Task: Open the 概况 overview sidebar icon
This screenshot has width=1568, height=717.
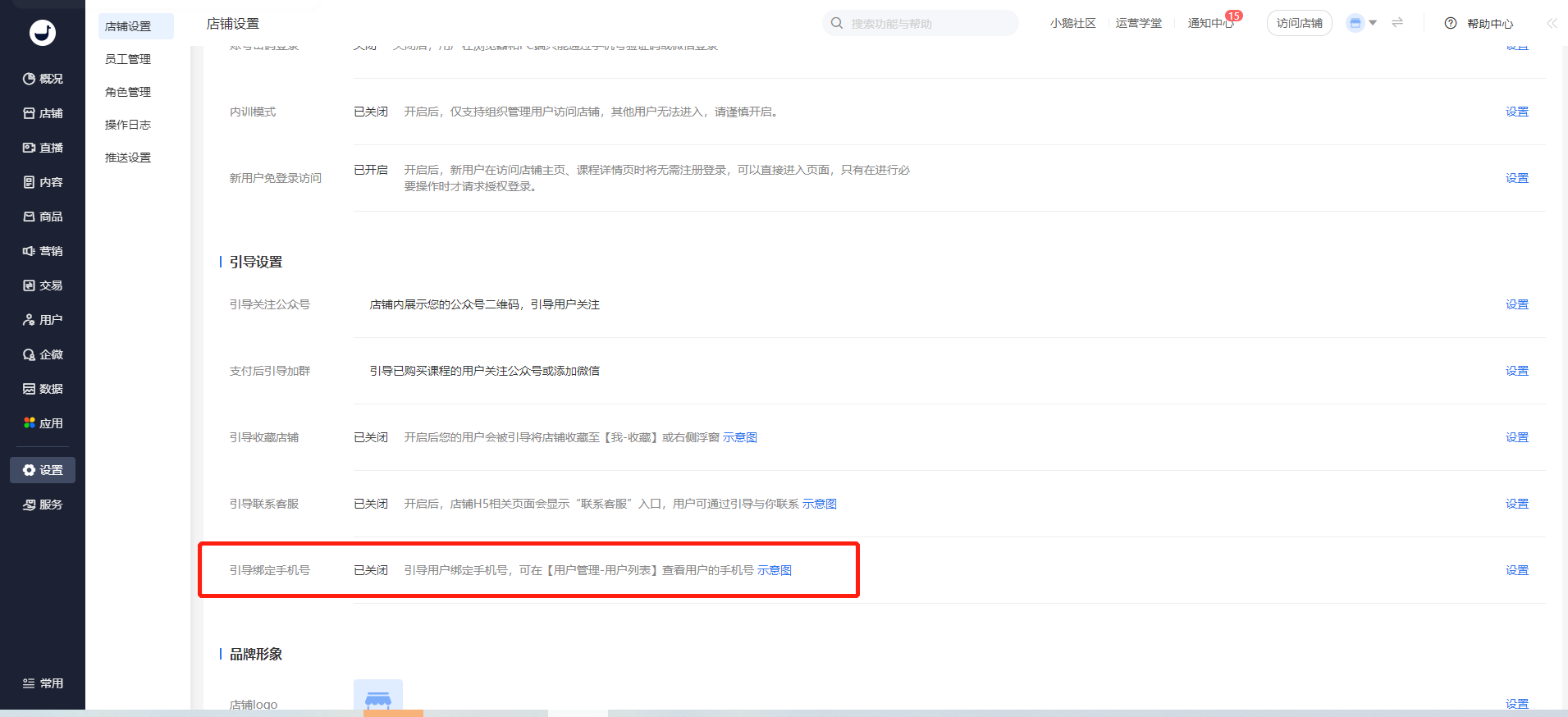Action: 30,79
